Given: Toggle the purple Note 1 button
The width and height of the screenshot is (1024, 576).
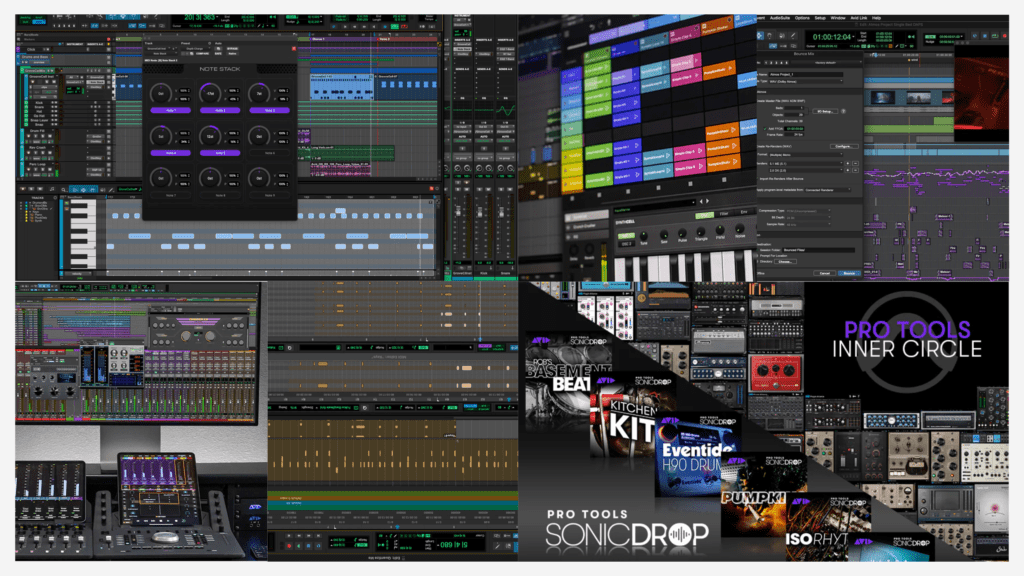Looking at the screenshot, I should point(170,110).
